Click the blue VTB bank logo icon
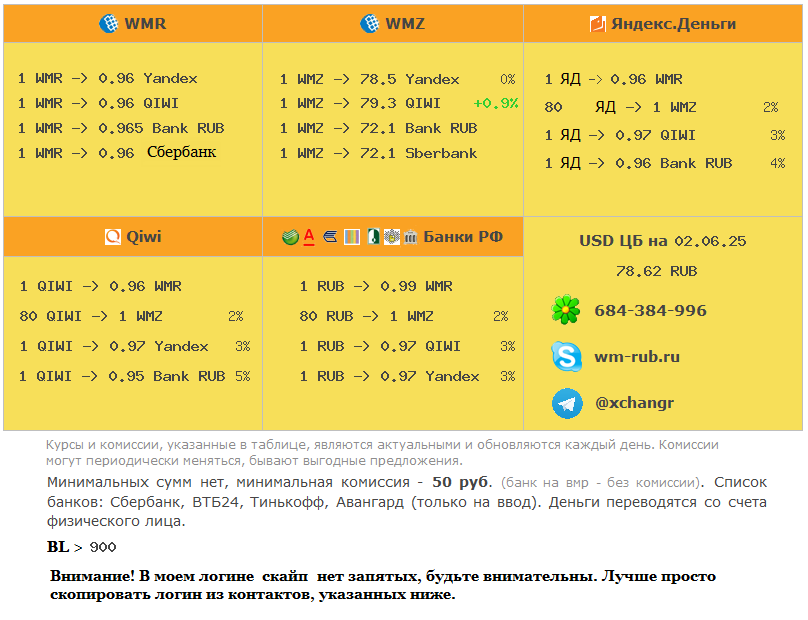This screenshot has height=620, width=808. [330, 237]
